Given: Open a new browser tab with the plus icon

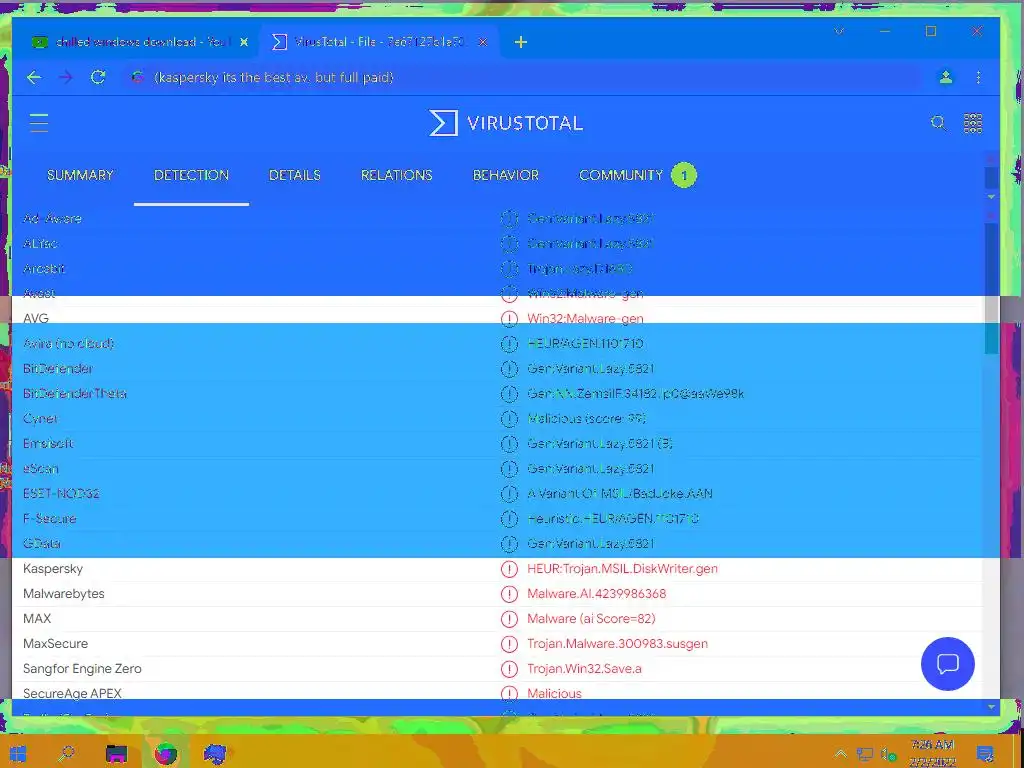Looking at the screenshot, I should coord(520,42).
